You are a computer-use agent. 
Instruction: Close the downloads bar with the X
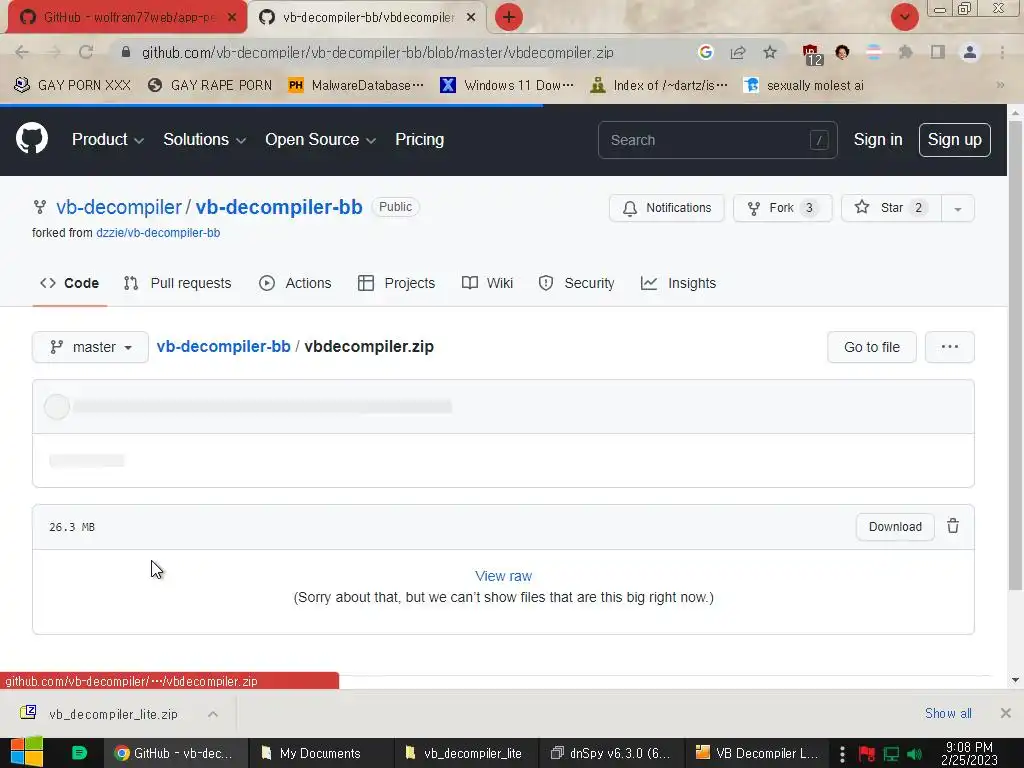(1006, 713)
